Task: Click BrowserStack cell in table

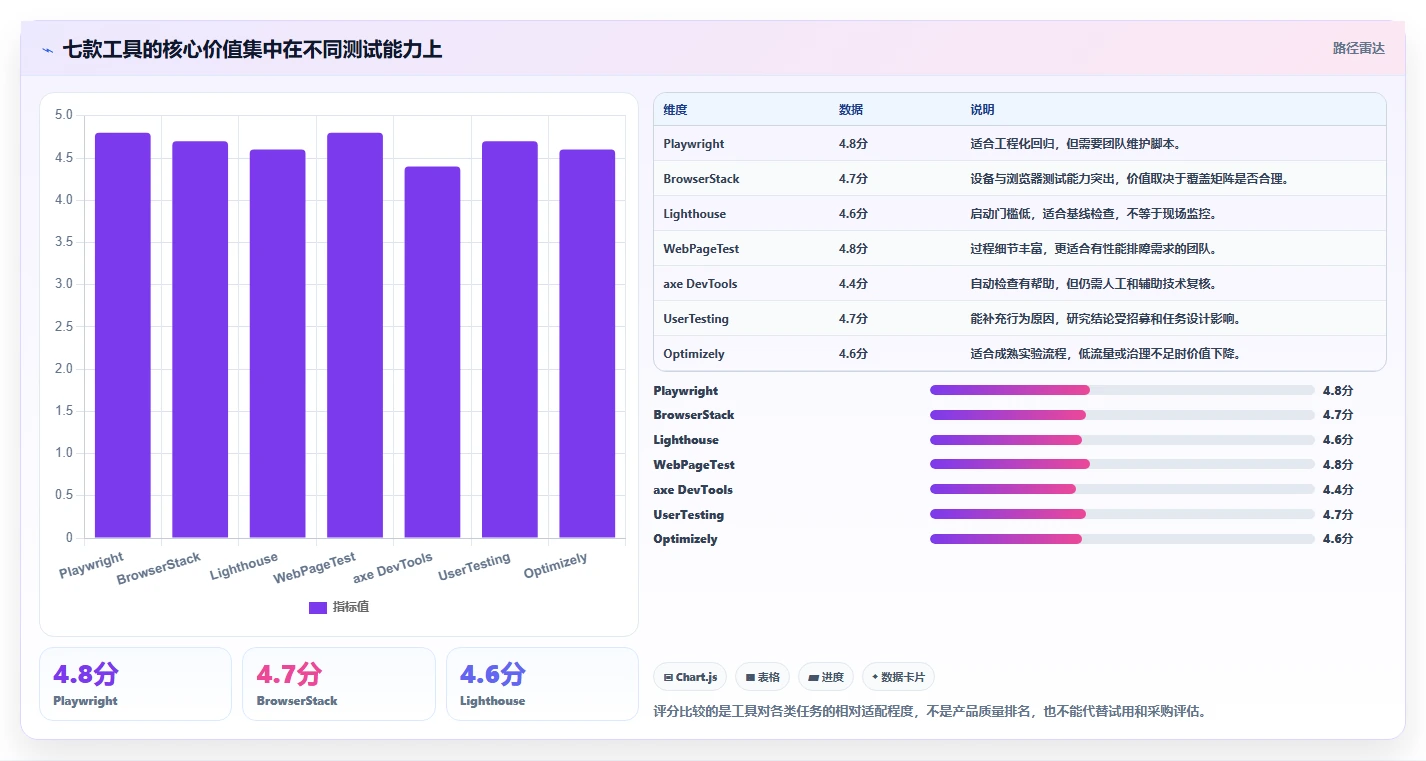Action: point(701,179)
